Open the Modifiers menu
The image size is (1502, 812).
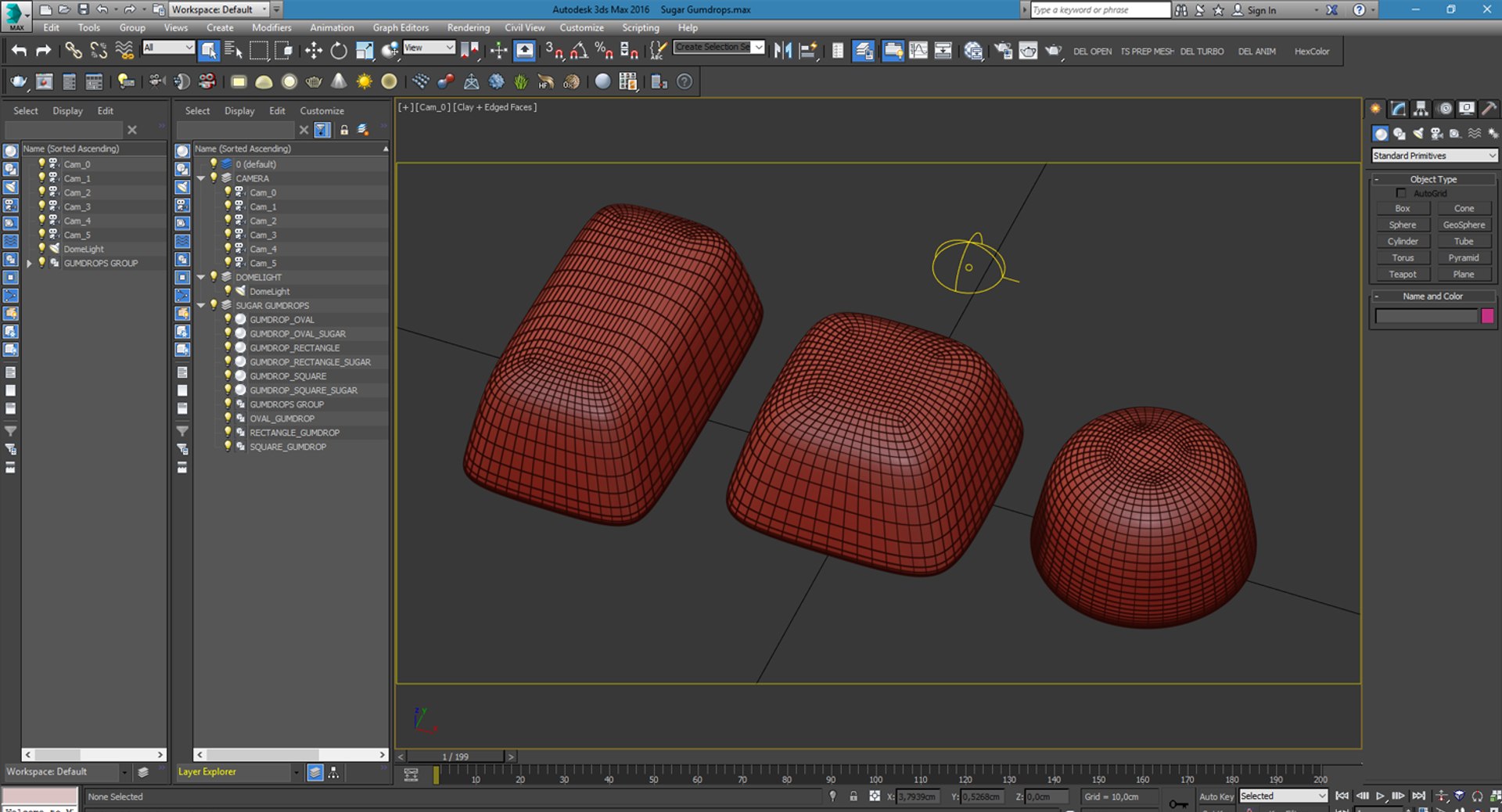tap(271, 27)
